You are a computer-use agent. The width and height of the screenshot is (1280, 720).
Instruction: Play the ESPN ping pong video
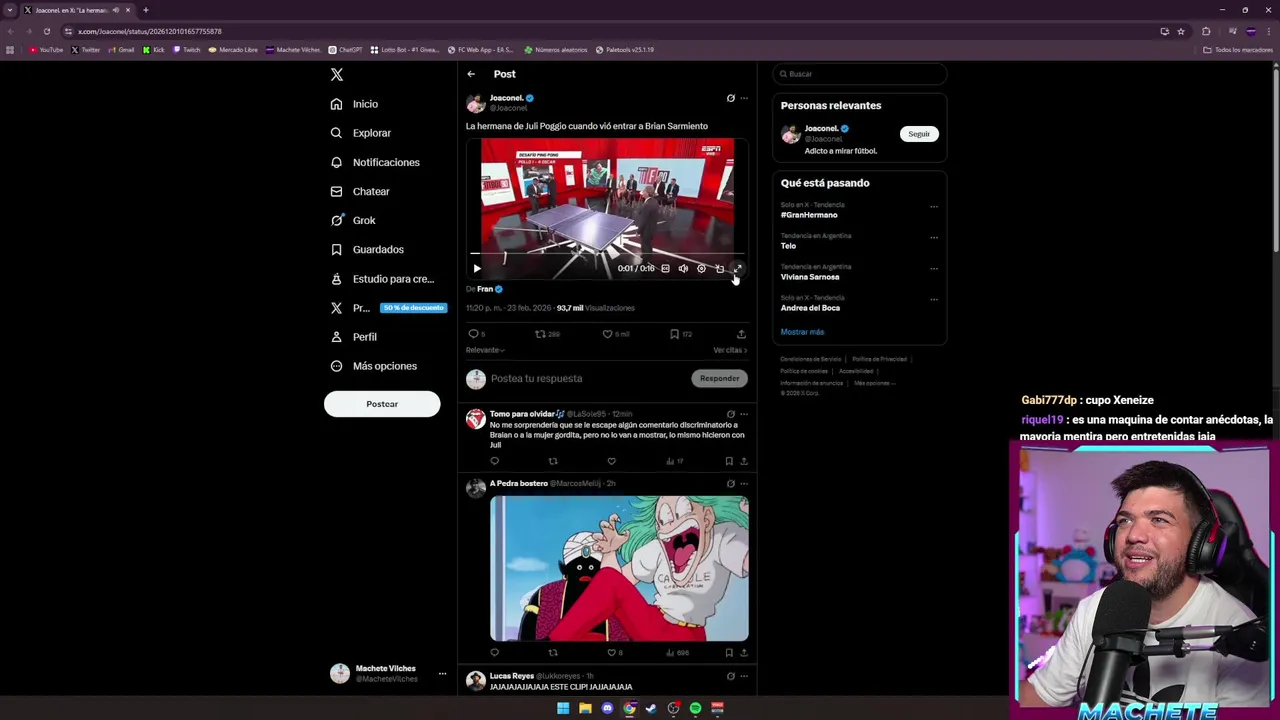tap(477, 268)
